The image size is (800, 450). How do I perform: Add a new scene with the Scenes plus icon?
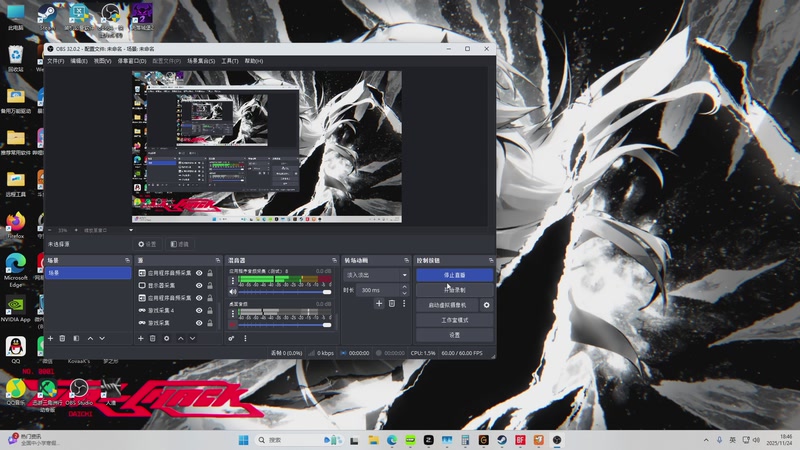coord(50,338)
